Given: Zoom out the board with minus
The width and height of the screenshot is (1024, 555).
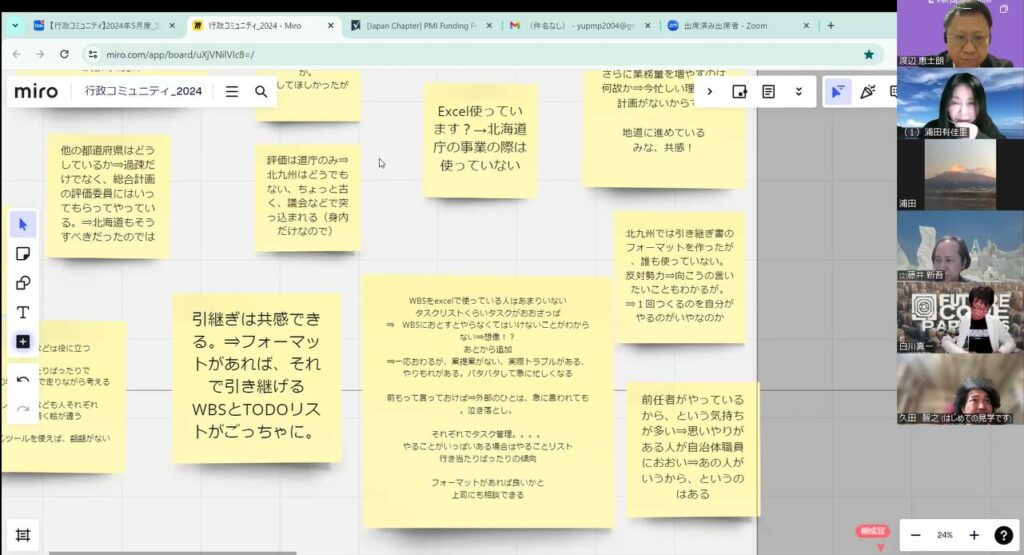Looking at the screenshot, I should (x=916, y=535).
